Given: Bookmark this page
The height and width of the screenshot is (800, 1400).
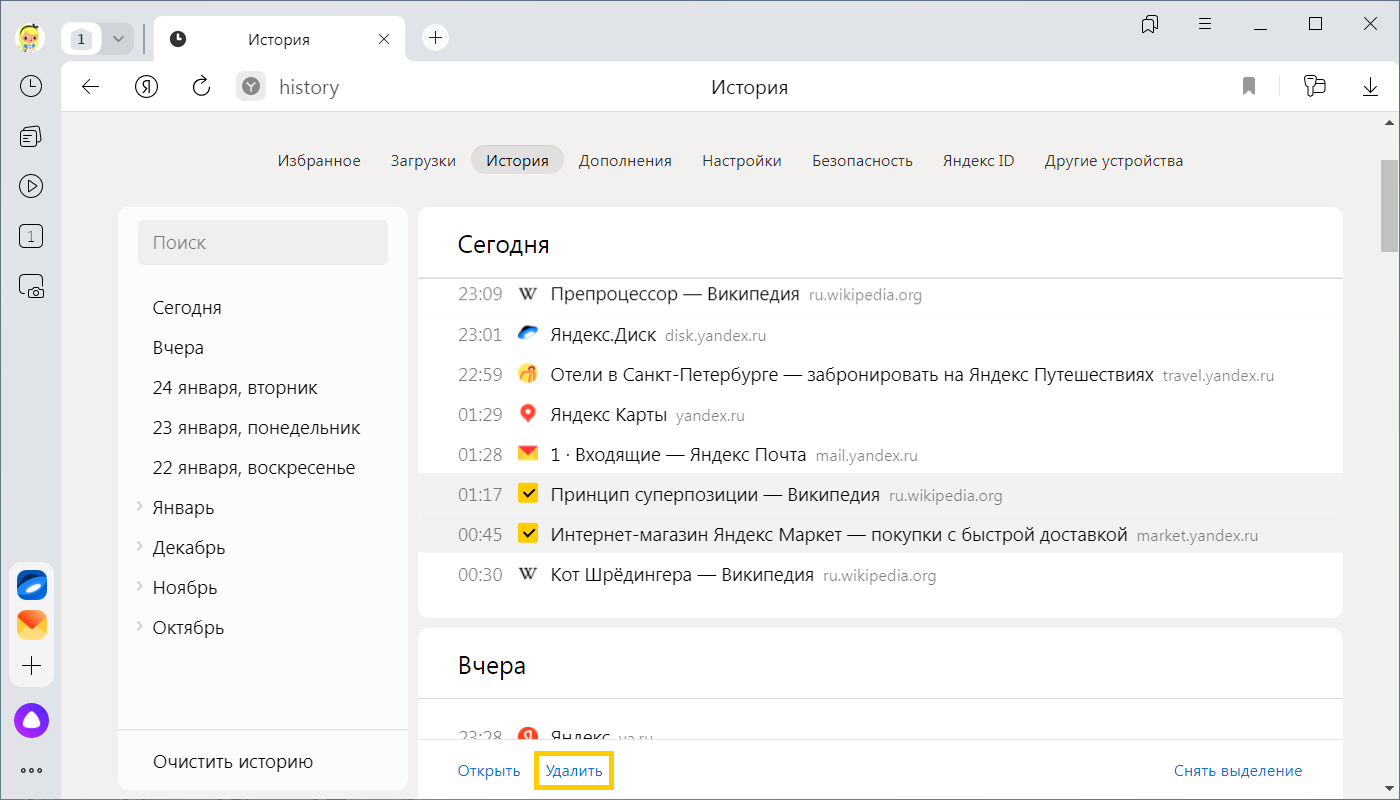Looking at the screenshot, I should 1248,87.
